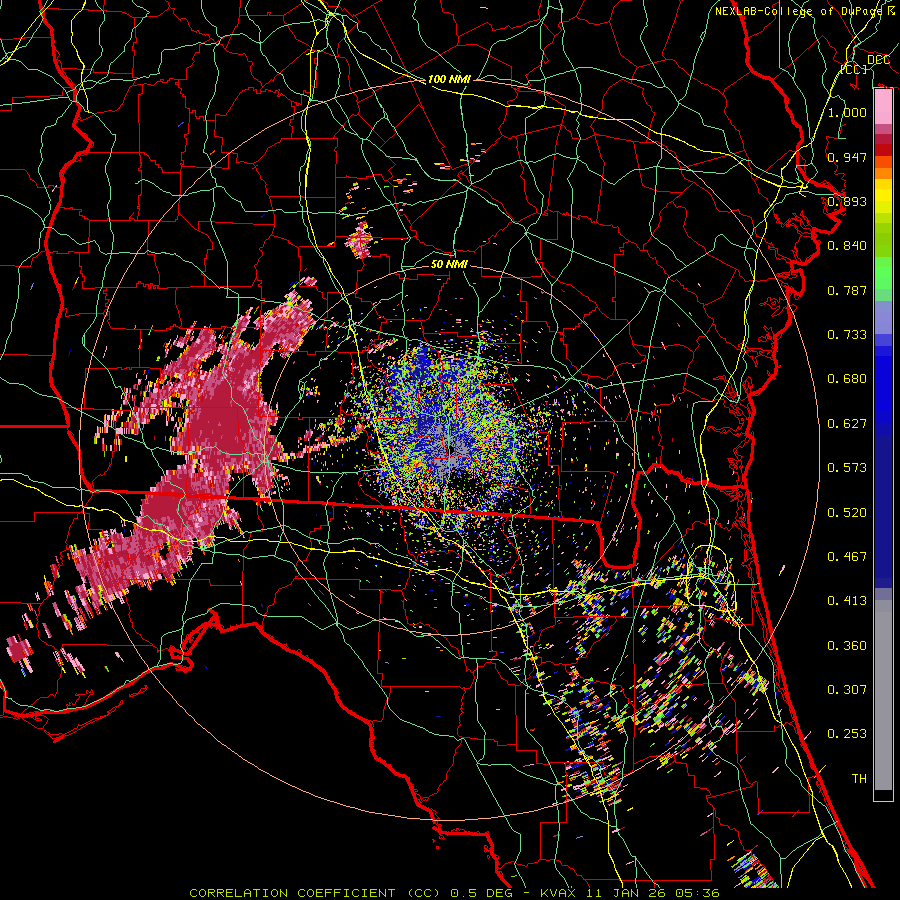This screenshot has width=900, height=900.
Task: Select the 0.840 legend value
Action: [x=847, y=246]
